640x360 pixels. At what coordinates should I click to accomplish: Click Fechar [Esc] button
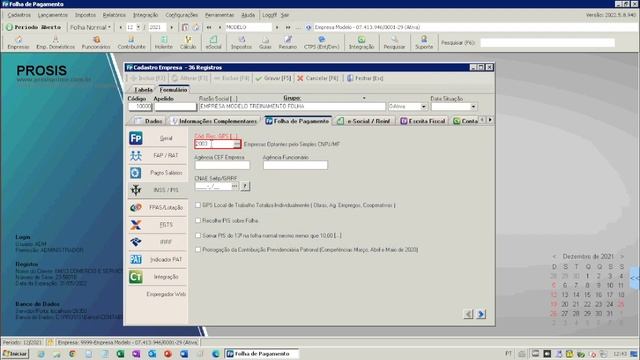pyautogui.click(x=365, y=78)
